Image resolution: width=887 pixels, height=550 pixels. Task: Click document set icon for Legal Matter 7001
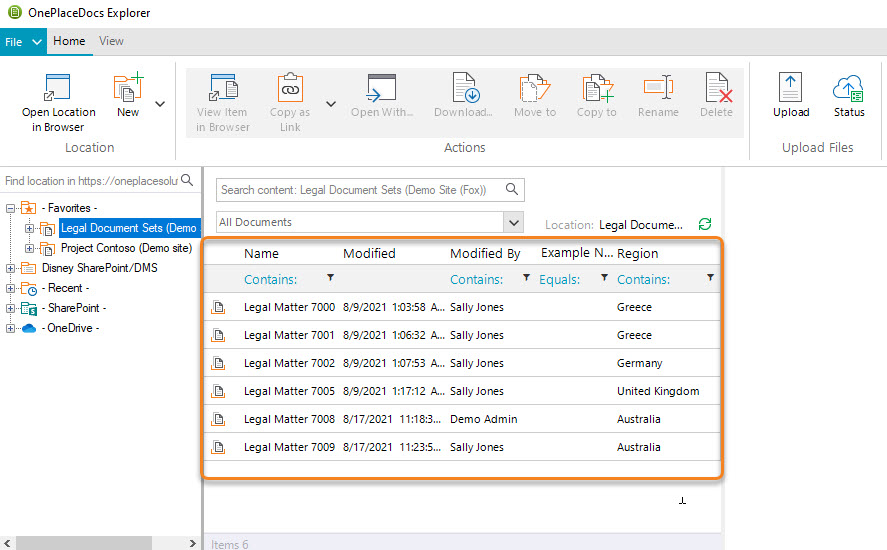click(218, 336)
